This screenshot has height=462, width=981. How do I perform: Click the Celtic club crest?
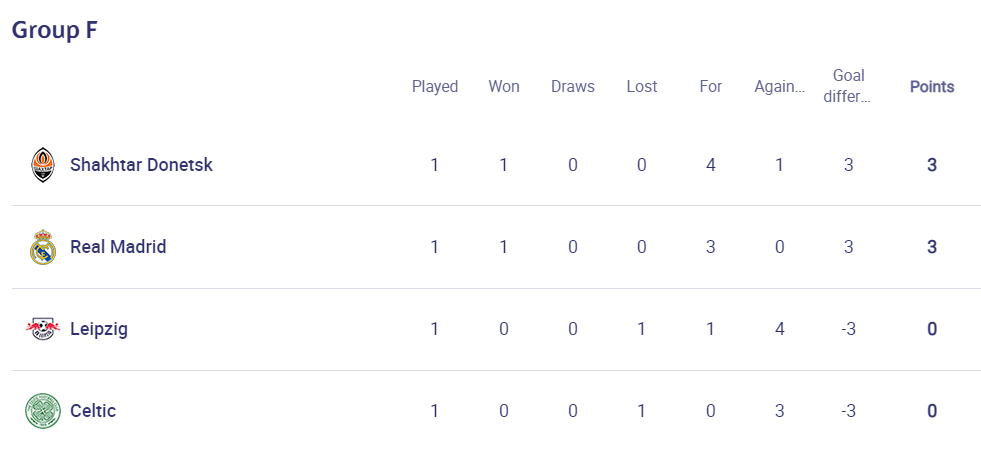43,411
